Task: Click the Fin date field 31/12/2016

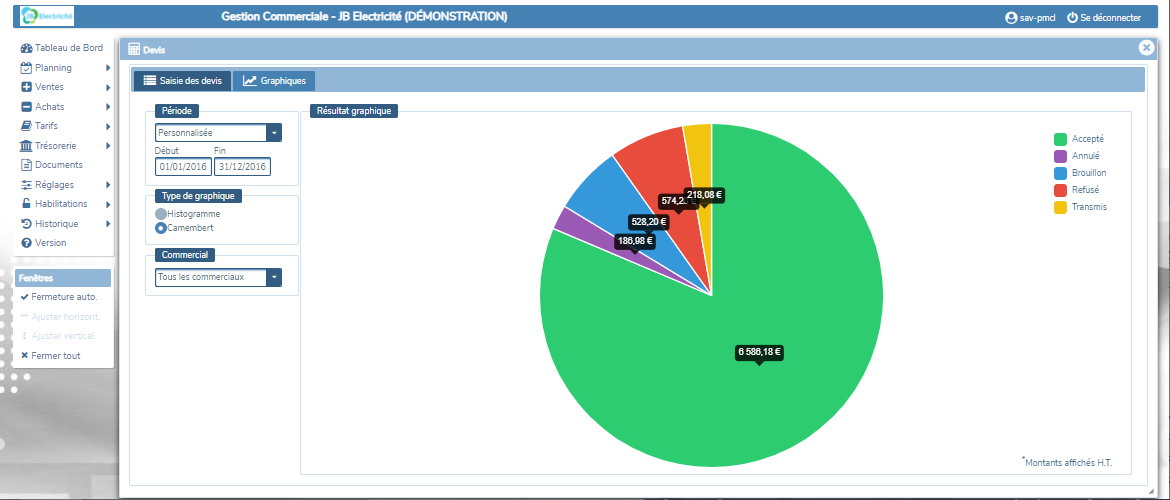Action: tap(242, 166)
